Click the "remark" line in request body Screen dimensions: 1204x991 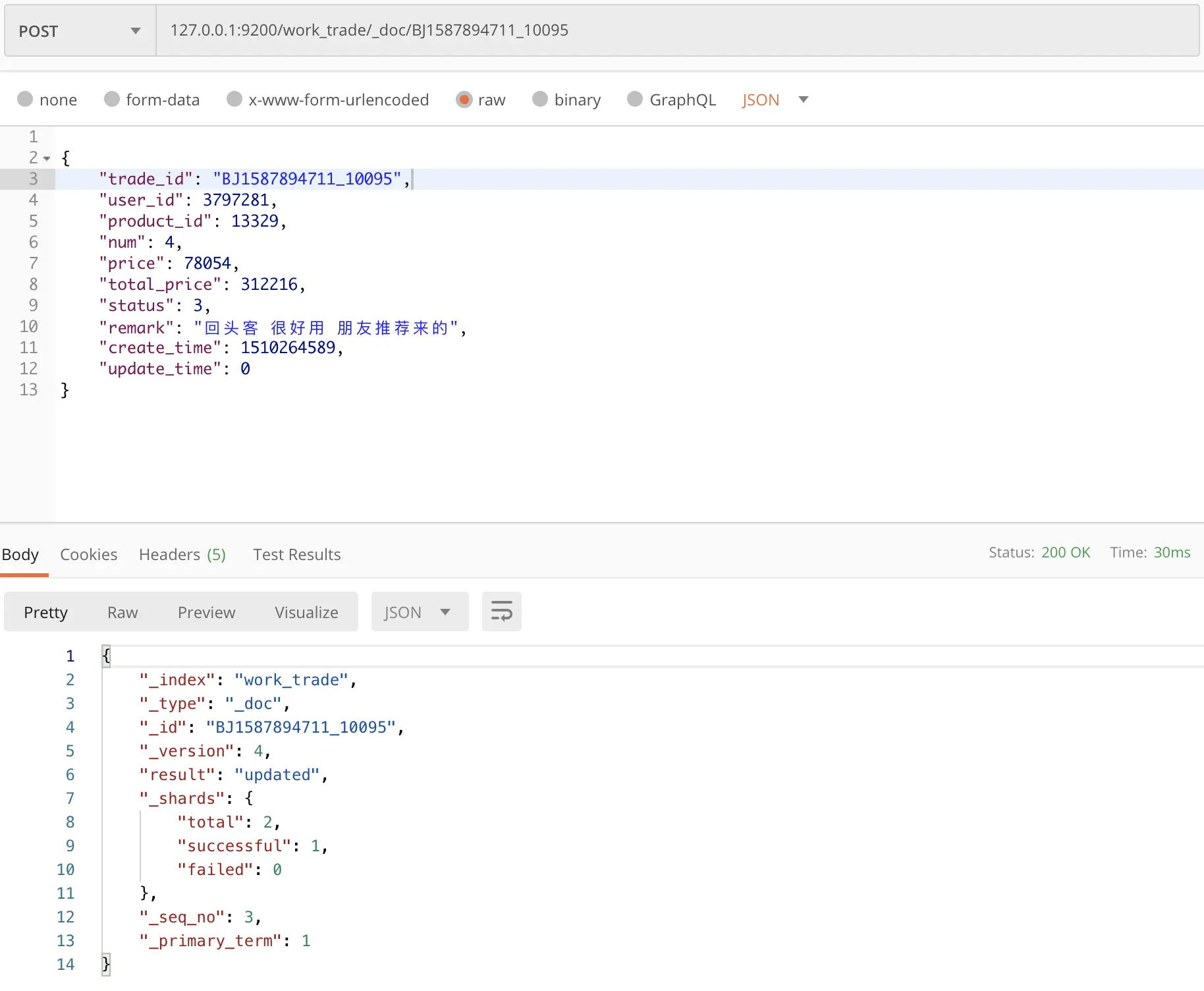coord(283,327)
